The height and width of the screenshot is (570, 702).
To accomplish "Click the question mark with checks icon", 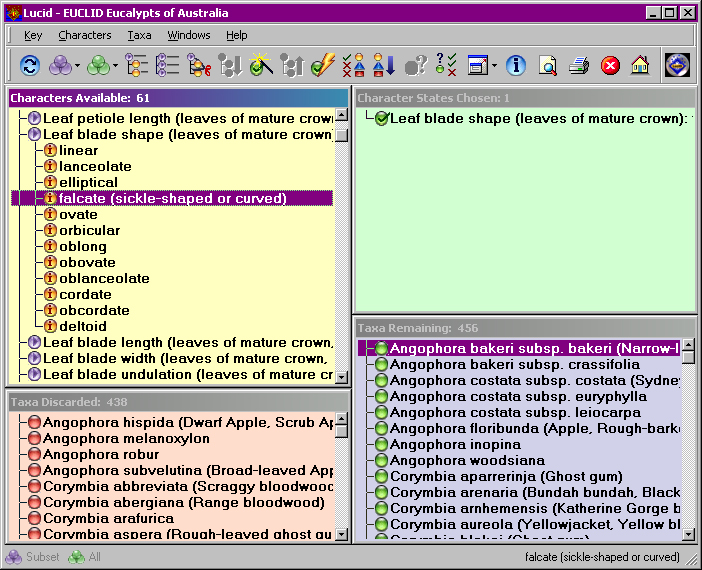I will (x=446, y=65).
